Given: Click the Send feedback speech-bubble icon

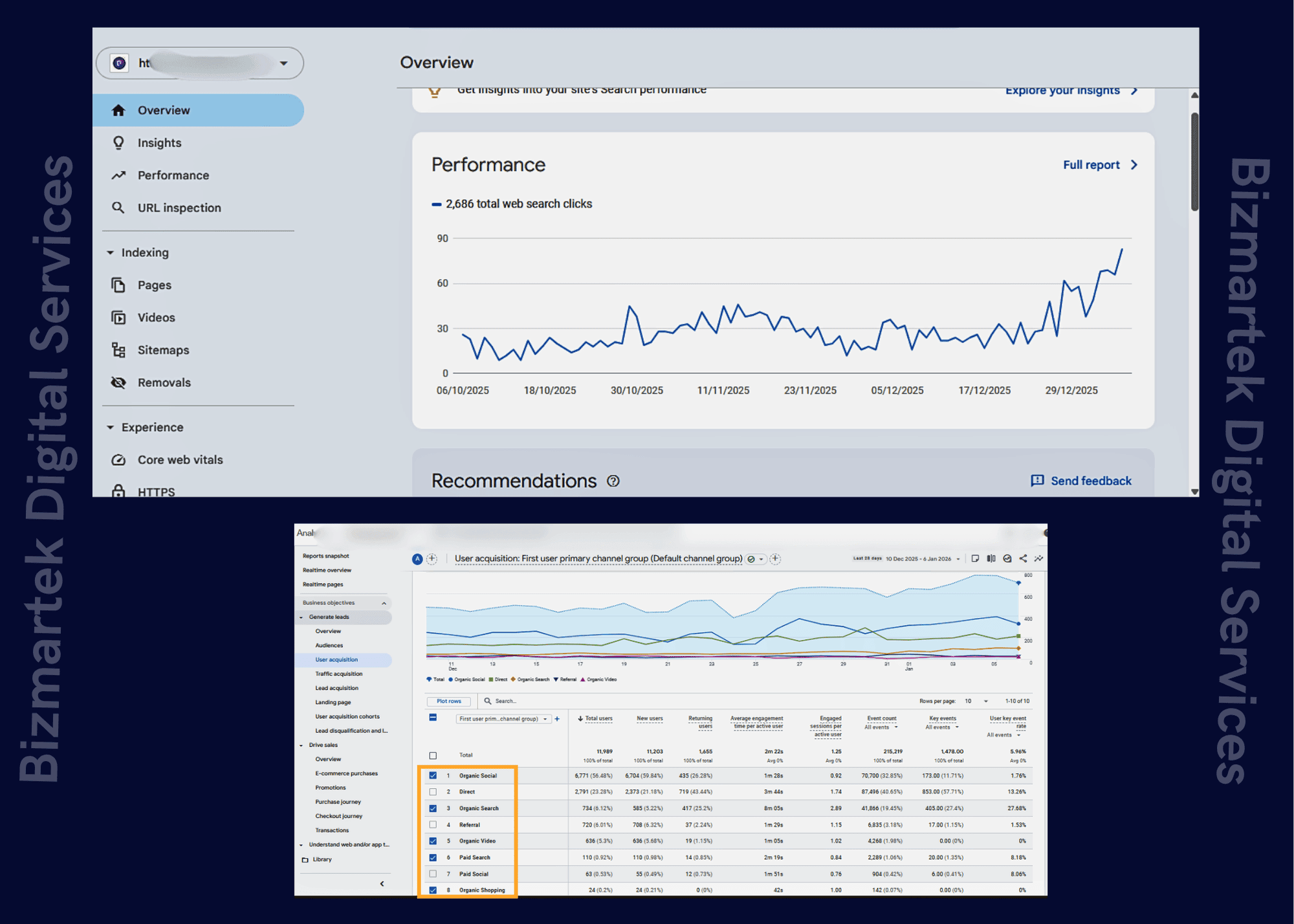Looking at the screenshot, I should [1037, 481].
